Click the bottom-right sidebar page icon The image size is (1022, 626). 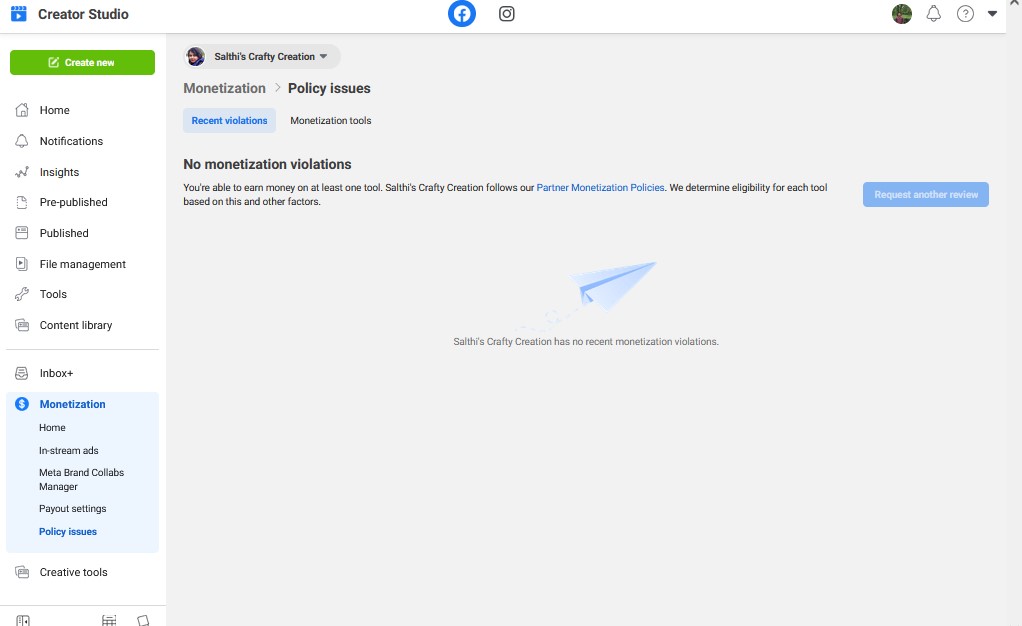click(143, 621)
